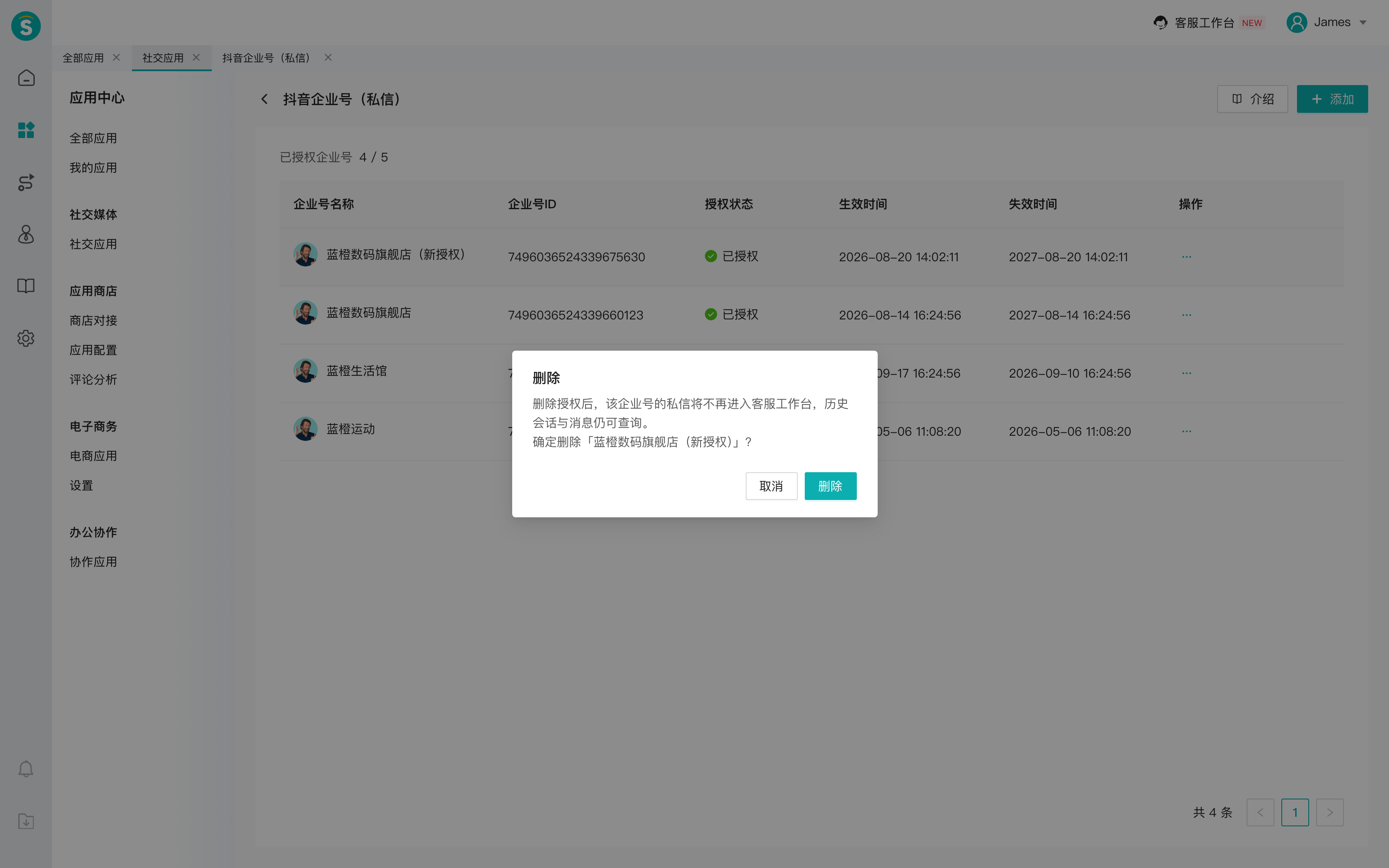Screen dimensions: 1389x868
Task: Switch to the 全部应用 tab
Action: tap(83, 58)
